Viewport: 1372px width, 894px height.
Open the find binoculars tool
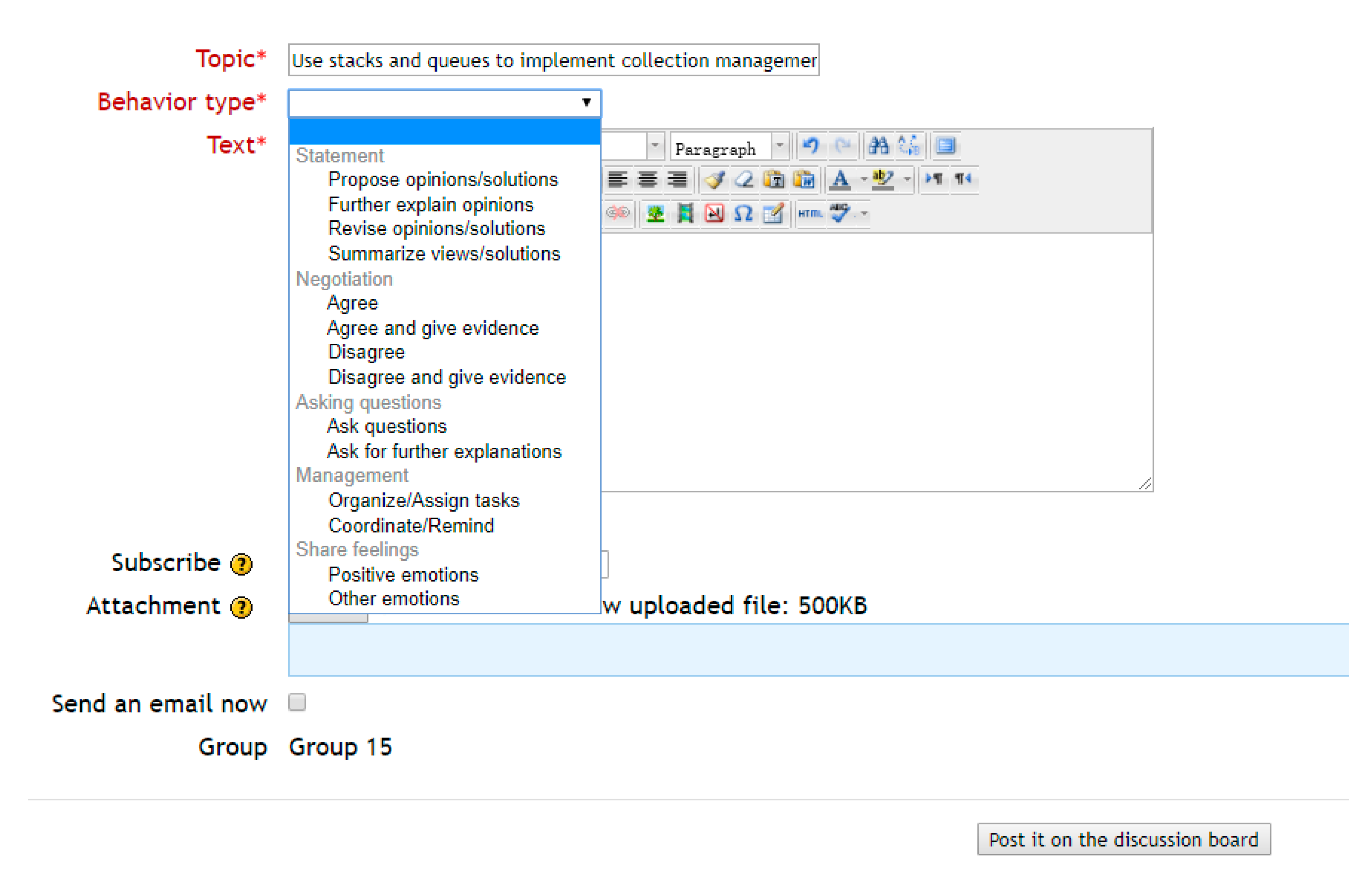point(878,146)
